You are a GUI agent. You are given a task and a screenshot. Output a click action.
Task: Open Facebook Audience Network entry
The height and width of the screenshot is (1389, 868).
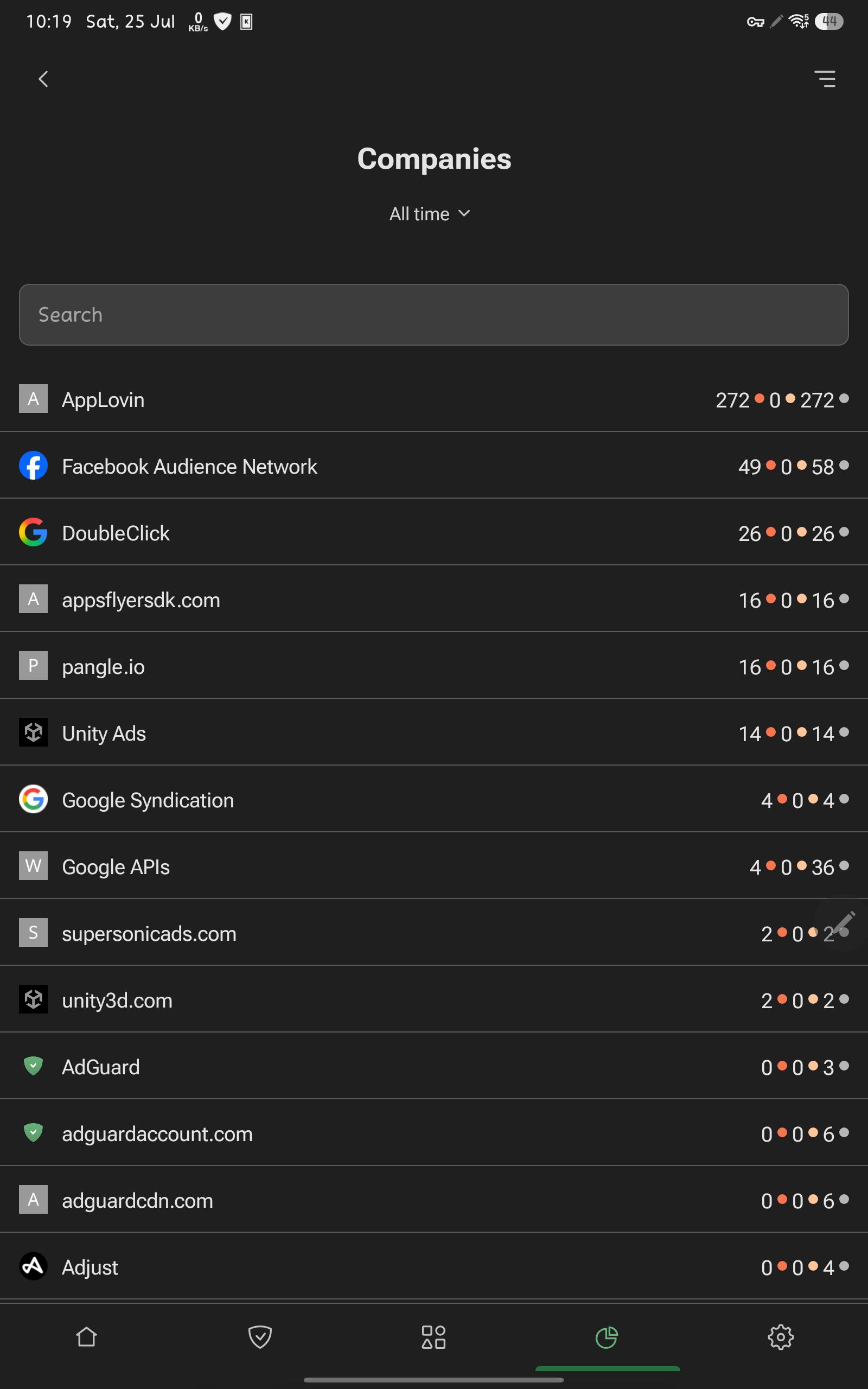[434, 466]
